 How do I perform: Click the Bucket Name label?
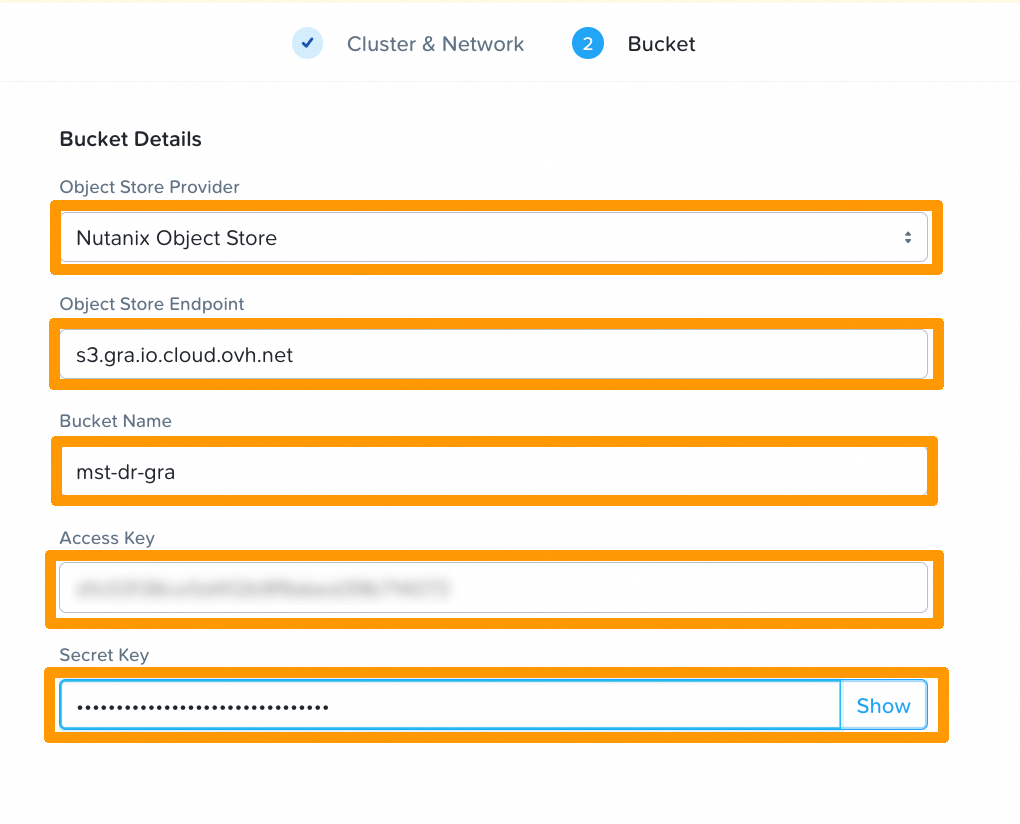coord(116,421)
